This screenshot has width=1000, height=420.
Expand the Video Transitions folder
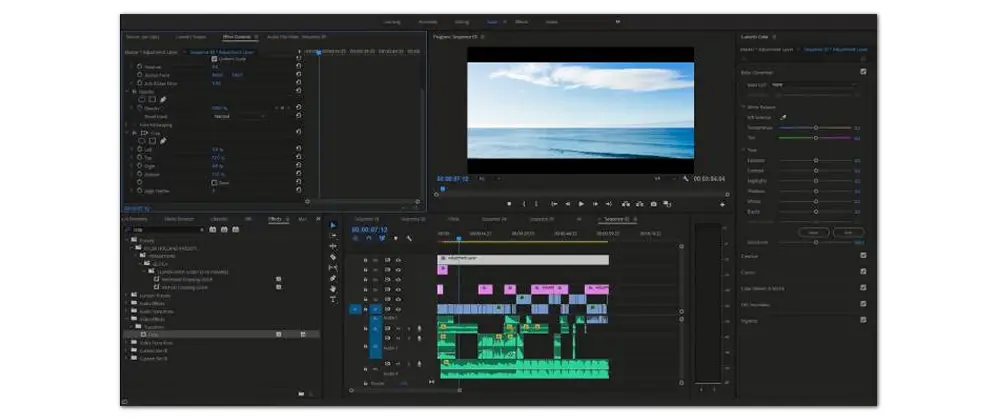127,343
